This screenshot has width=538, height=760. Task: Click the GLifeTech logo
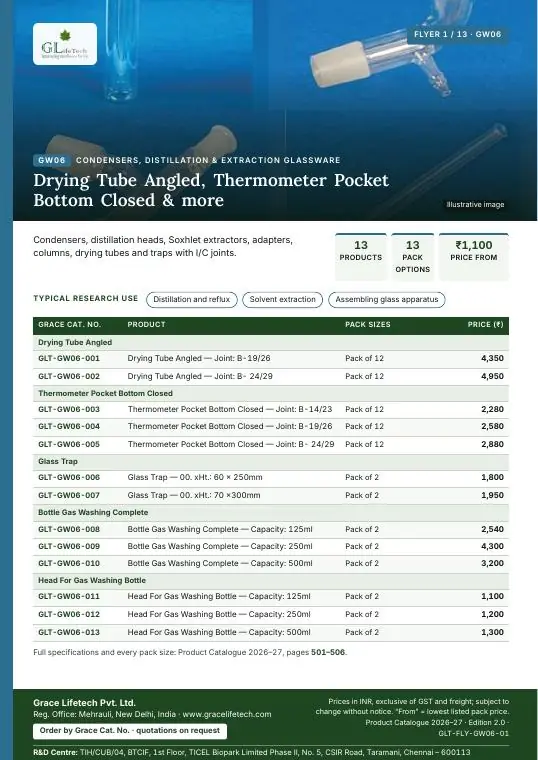click(x=65, y=44)
